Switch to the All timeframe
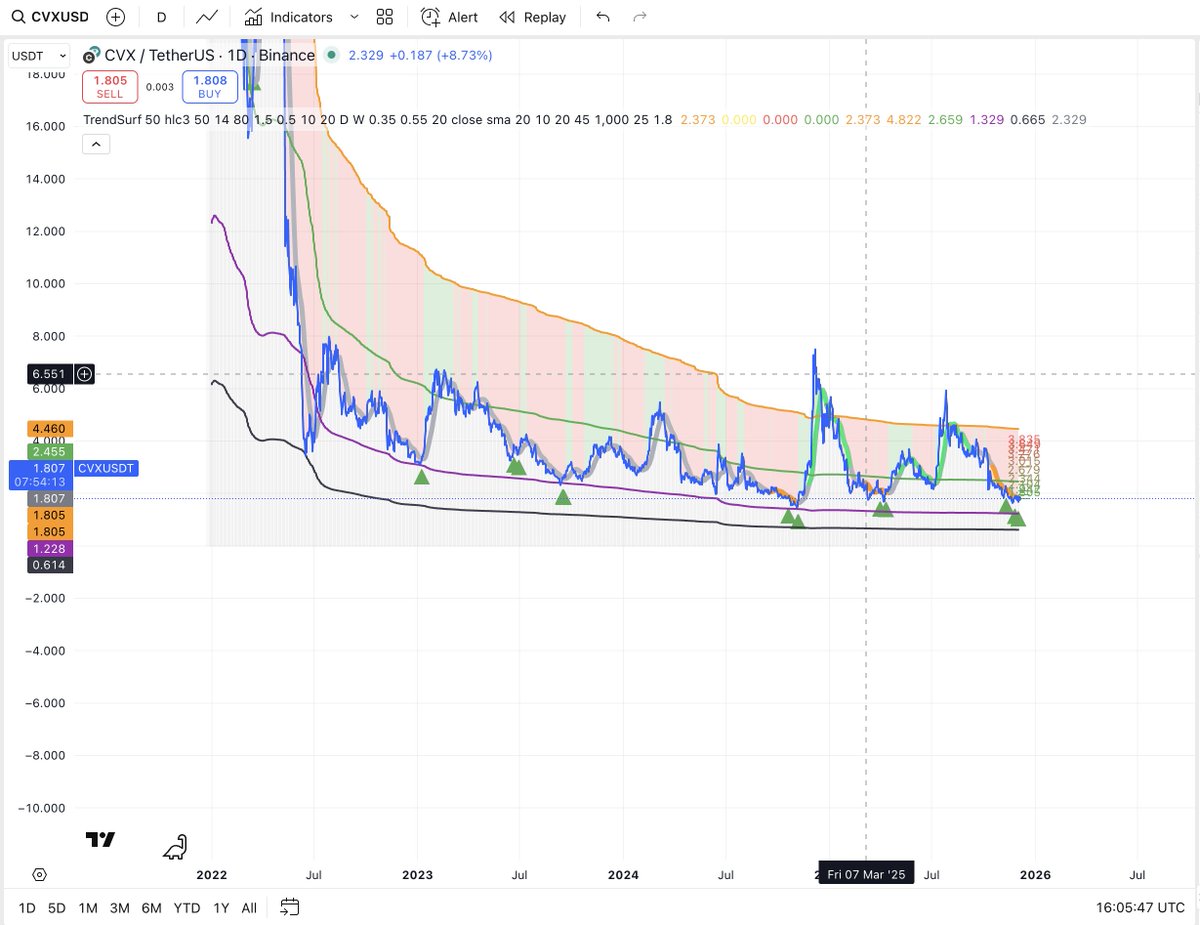The height and width of the screenshot is (925, 1200). coord(248,908)
